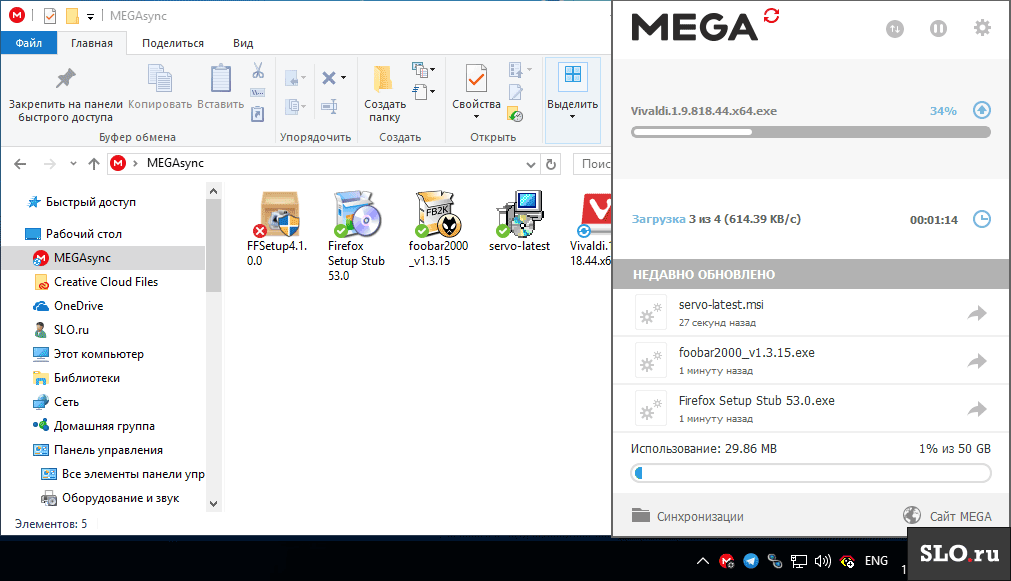Click the volume speaker tray icon
The image size is (1011, 581).
pyautogui.click(x=823, y=561)
